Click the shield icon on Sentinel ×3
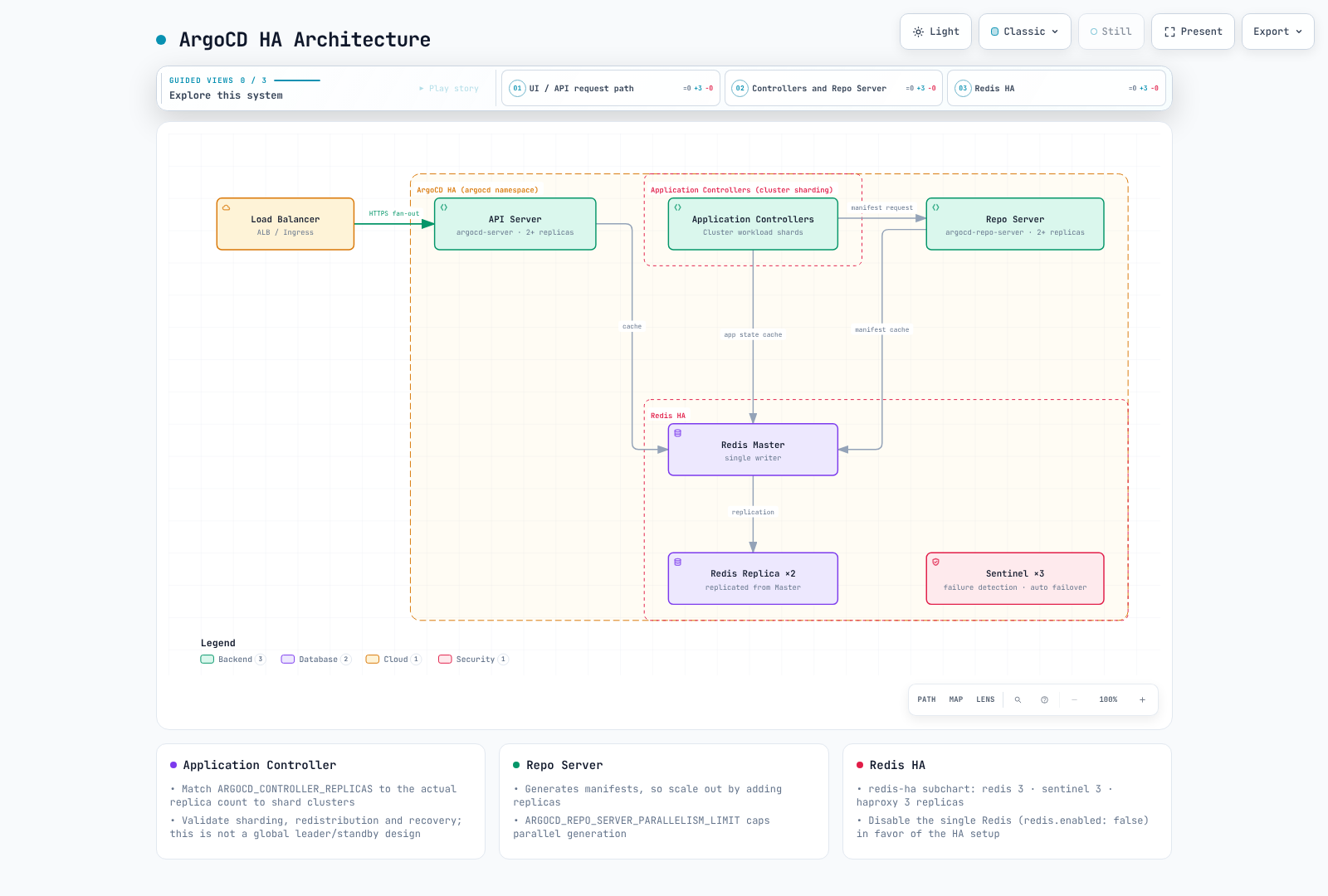 [935, 562]
